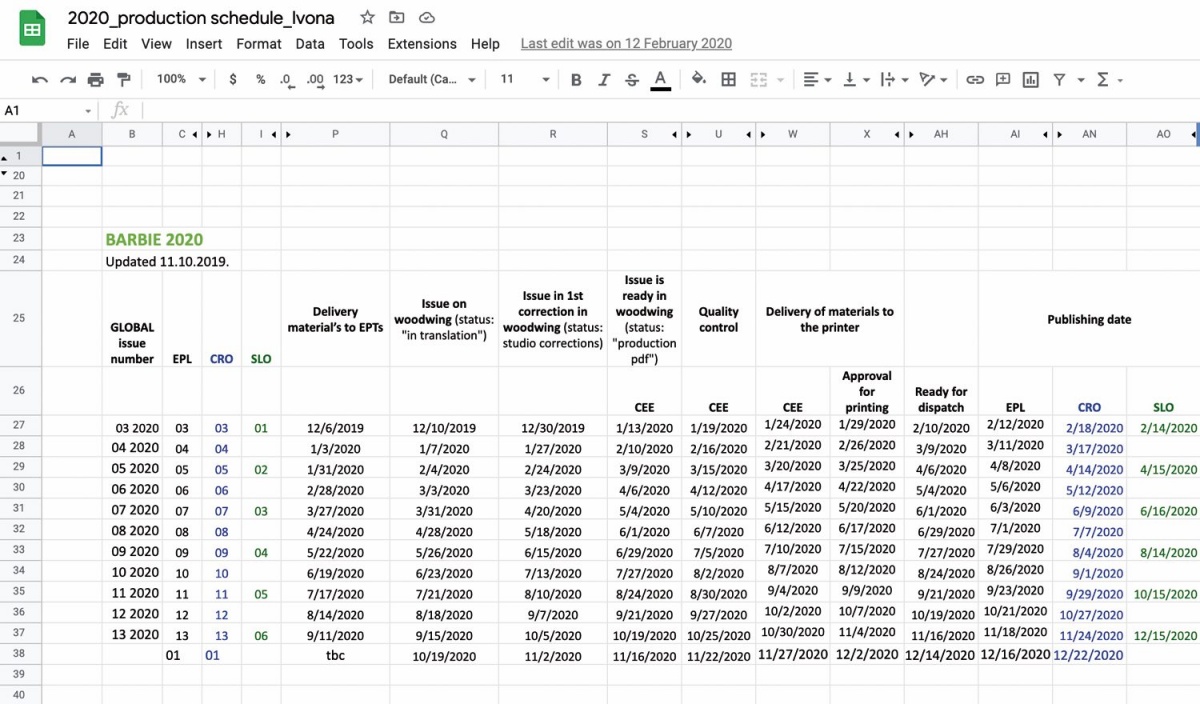
Task: Insert a chart
Action: tap(1031, 80)
